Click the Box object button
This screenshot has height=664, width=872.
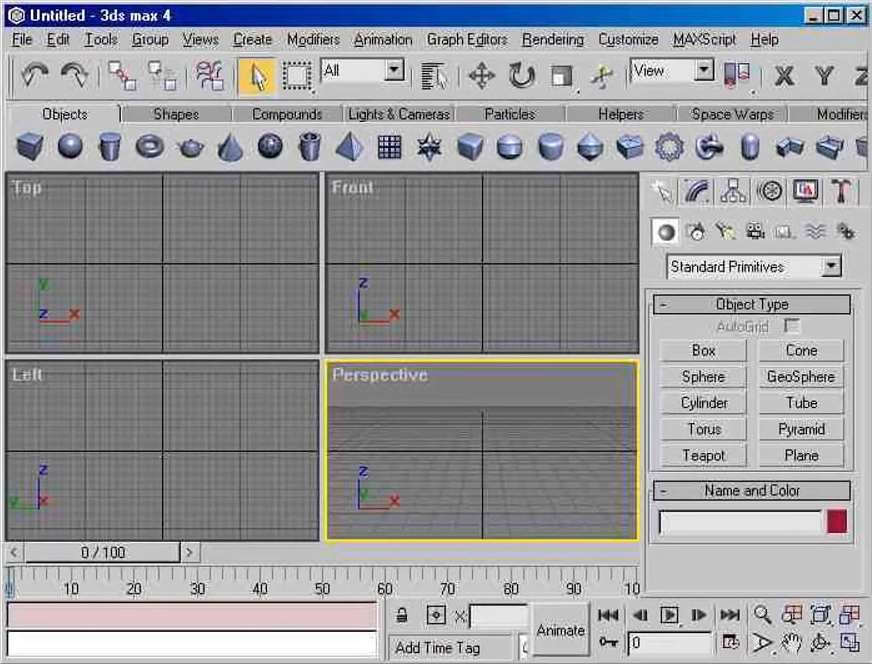click(x=703, y=351)
